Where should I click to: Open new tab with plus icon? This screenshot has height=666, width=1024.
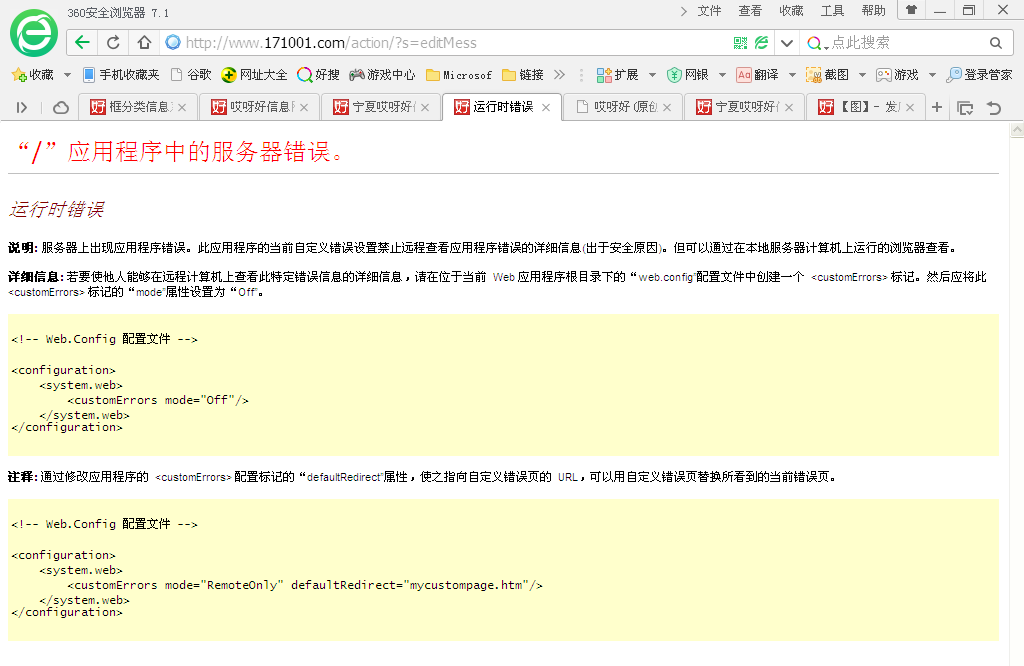[937, 108]
